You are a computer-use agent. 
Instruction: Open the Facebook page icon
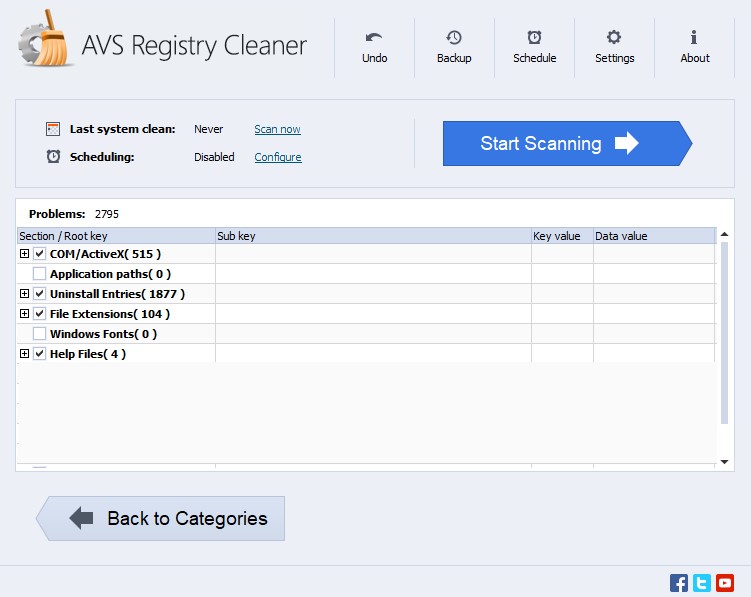(x=679, y=583)
